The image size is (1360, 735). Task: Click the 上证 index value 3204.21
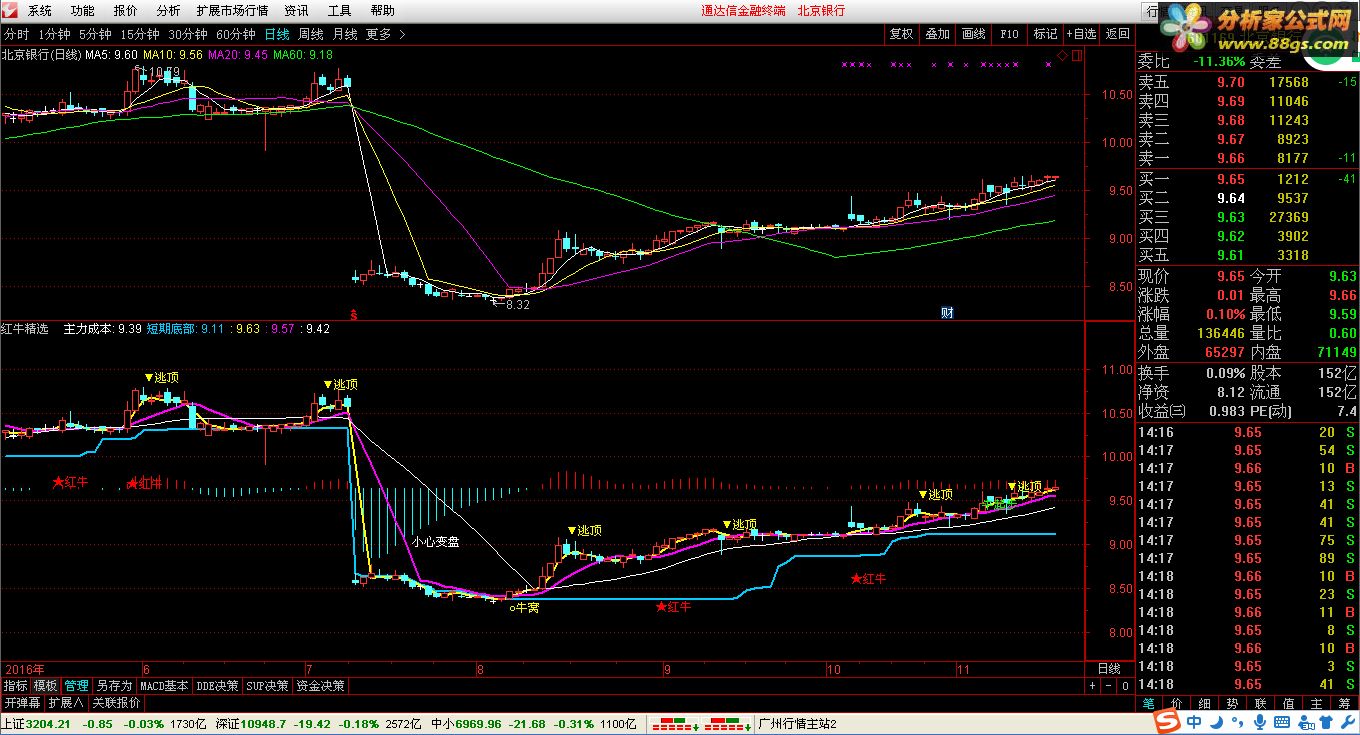click(46, 724)
